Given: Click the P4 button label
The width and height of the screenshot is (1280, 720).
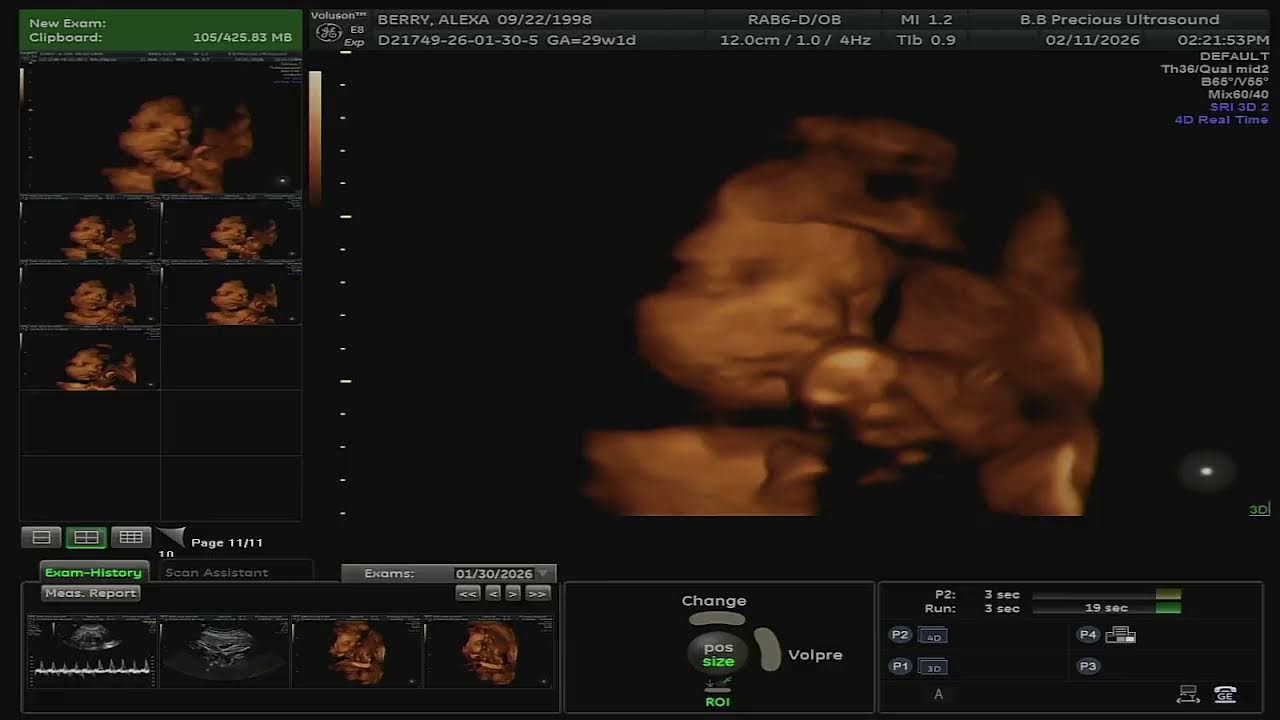Looking at the screenshot, I should [1088, 635].
